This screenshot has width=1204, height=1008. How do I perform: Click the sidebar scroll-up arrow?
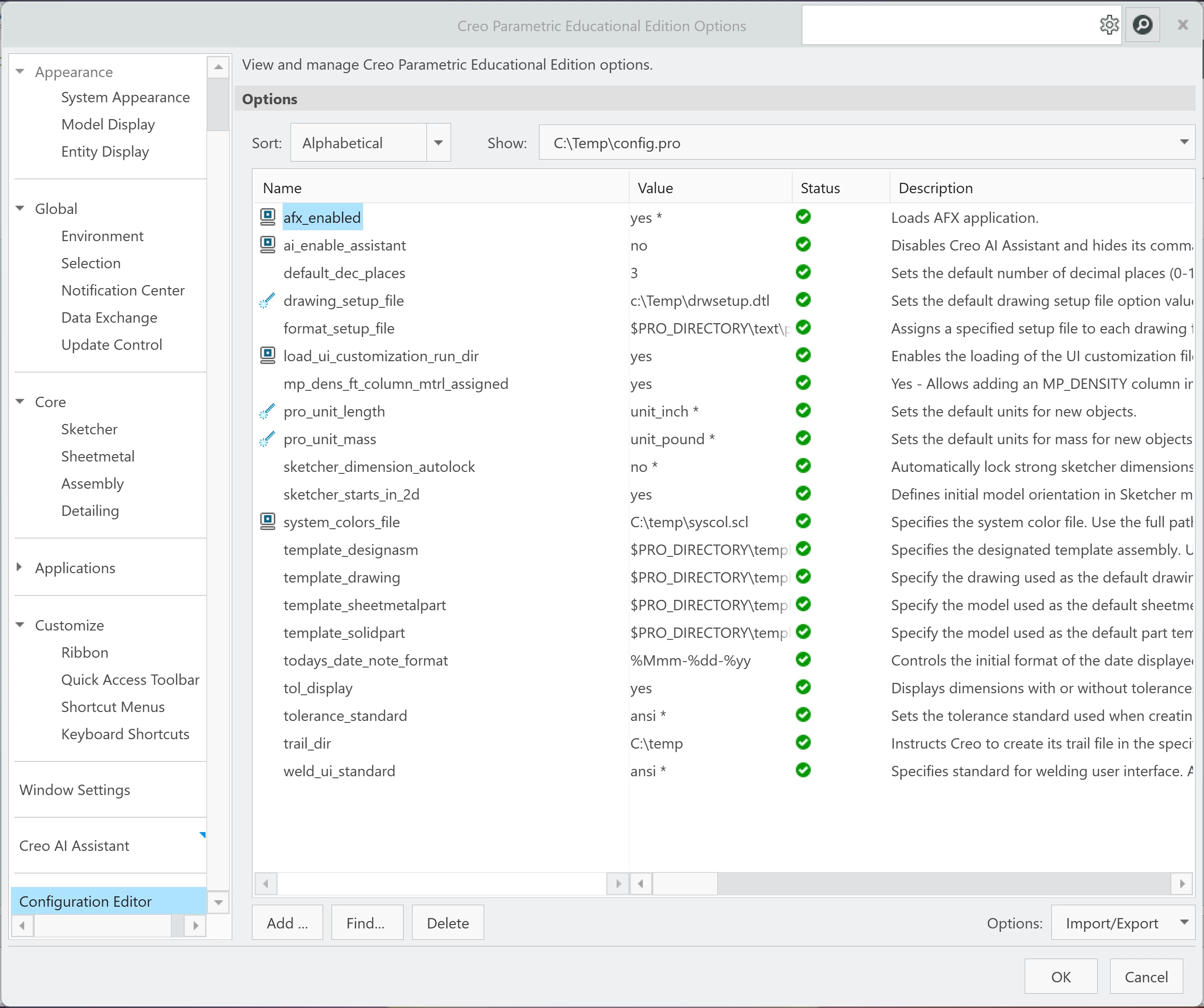218,67
